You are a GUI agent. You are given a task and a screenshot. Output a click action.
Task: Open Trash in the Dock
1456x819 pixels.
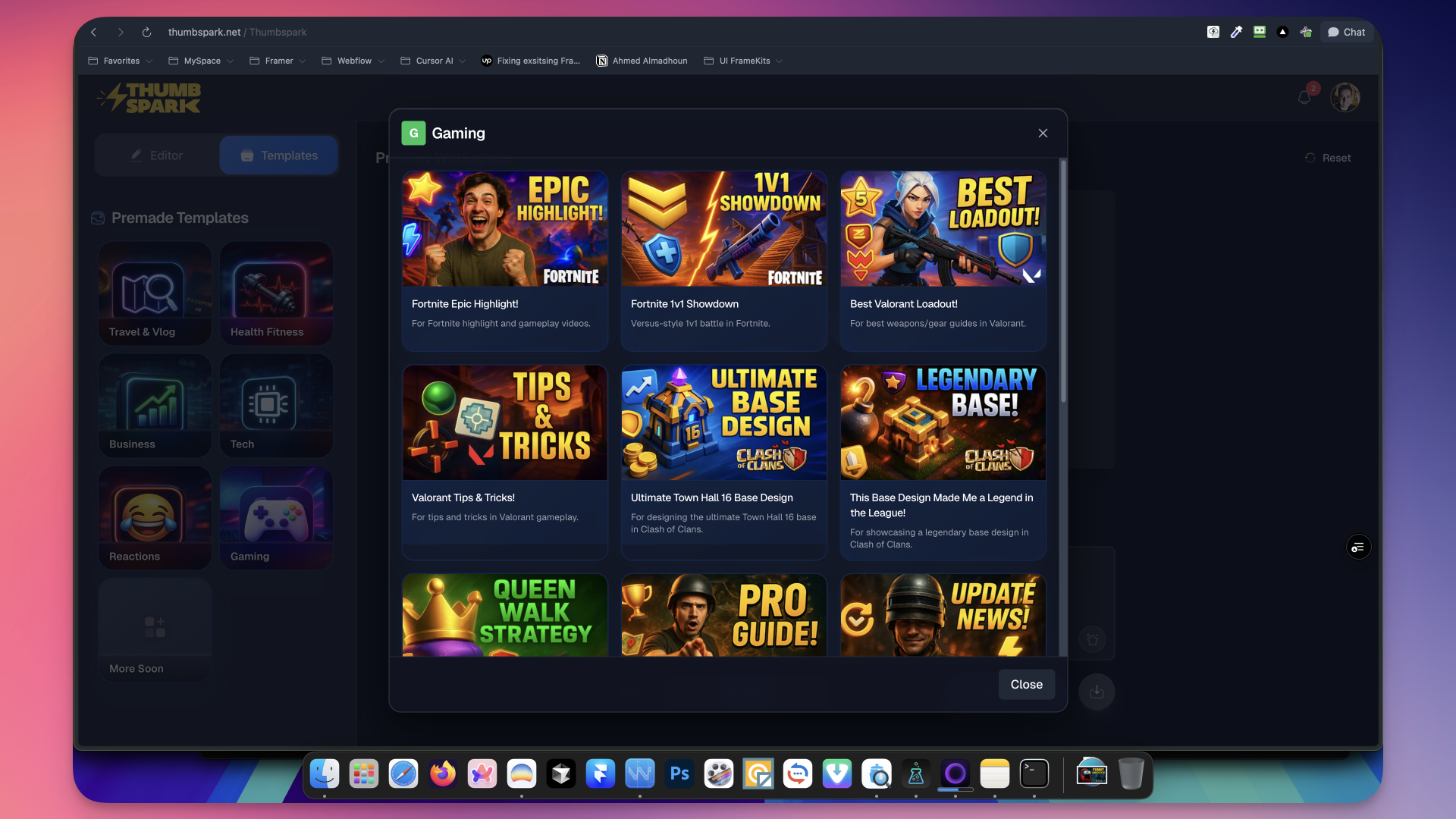[x=1131, y=774]
